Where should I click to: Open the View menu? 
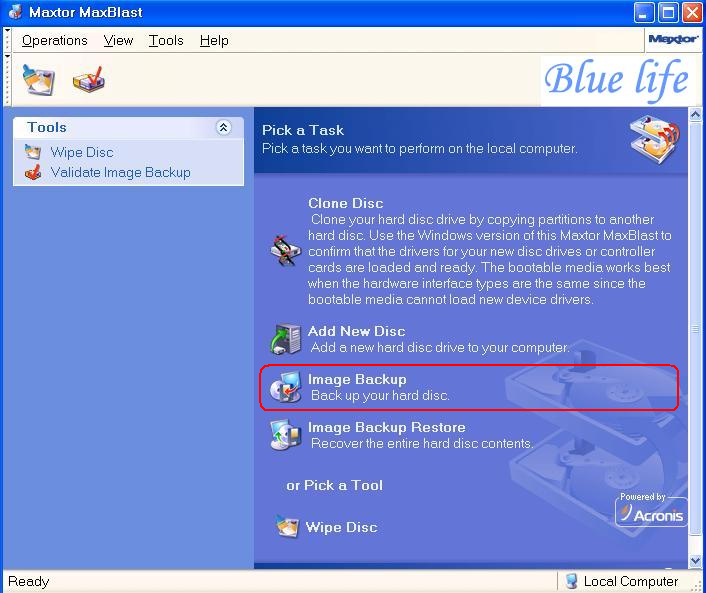[118, 41]
